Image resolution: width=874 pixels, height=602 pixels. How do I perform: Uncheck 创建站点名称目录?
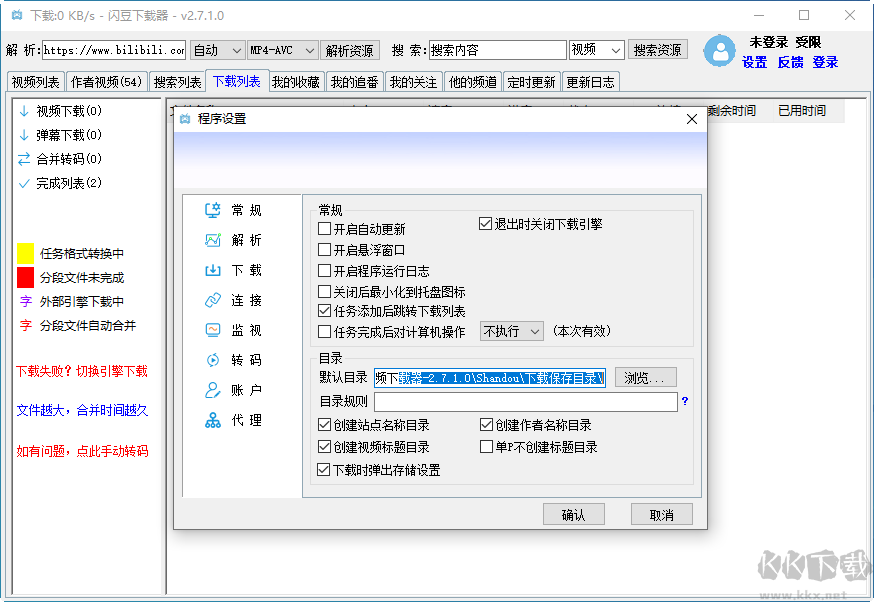(324, 425)
